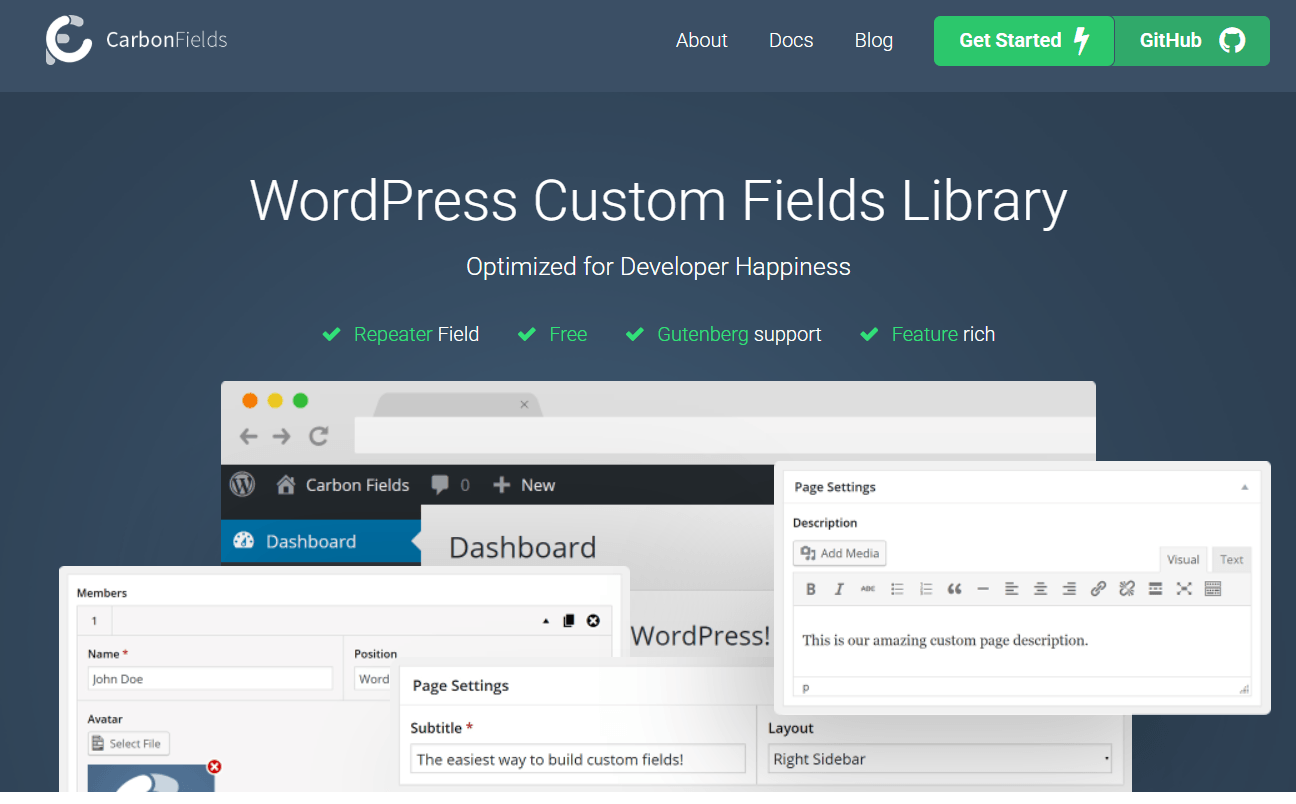The image size is (1296, 804).
Task: Follow the Repeater Field link
Action: 416,334
